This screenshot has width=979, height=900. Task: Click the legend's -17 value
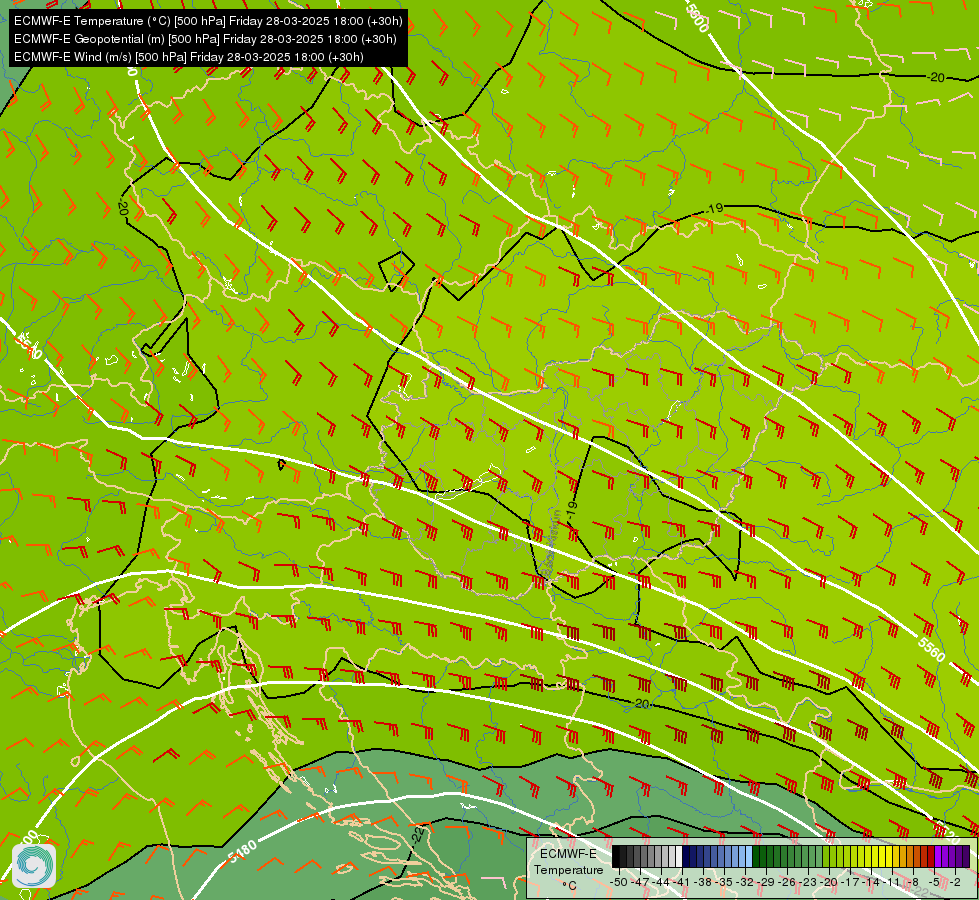(x=850, y=883)
